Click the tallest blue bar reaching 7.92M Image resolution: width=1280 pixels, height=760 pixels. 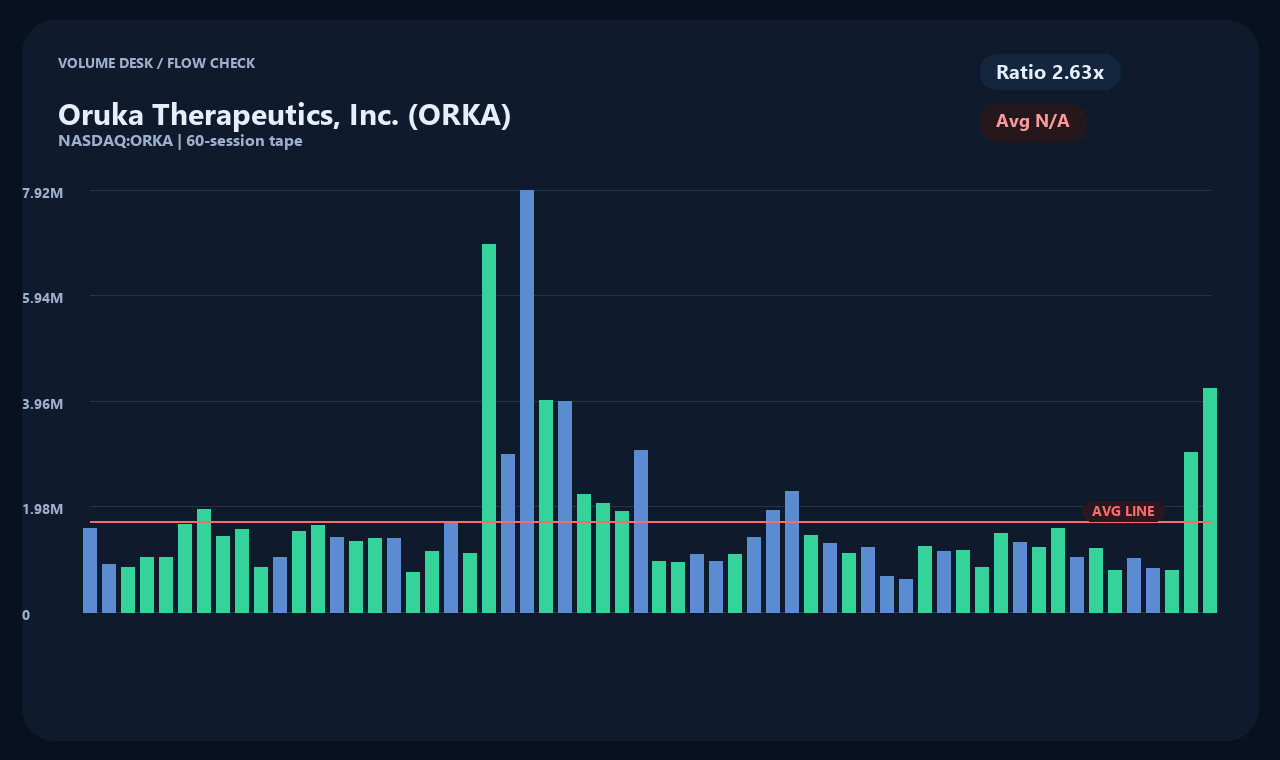(x=527, y=401)
